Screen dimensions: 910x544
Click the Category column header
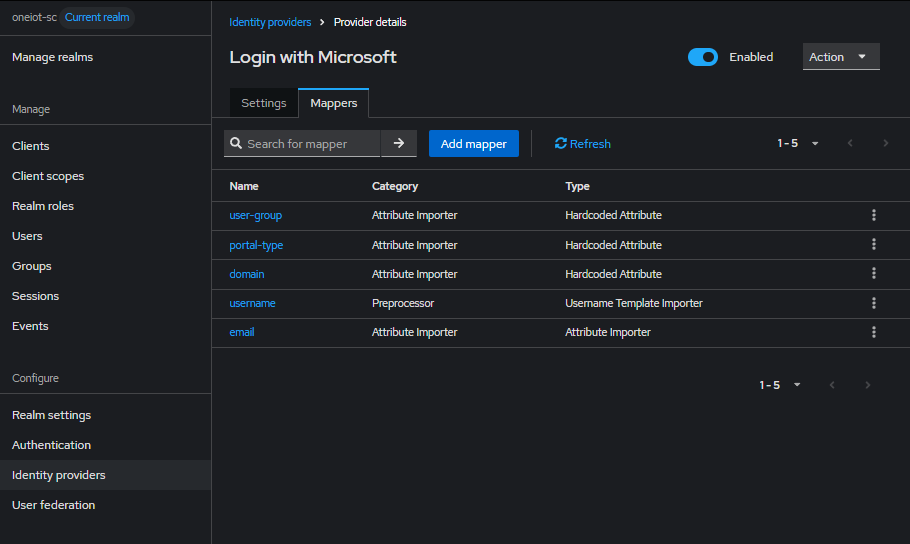point(395,186)
